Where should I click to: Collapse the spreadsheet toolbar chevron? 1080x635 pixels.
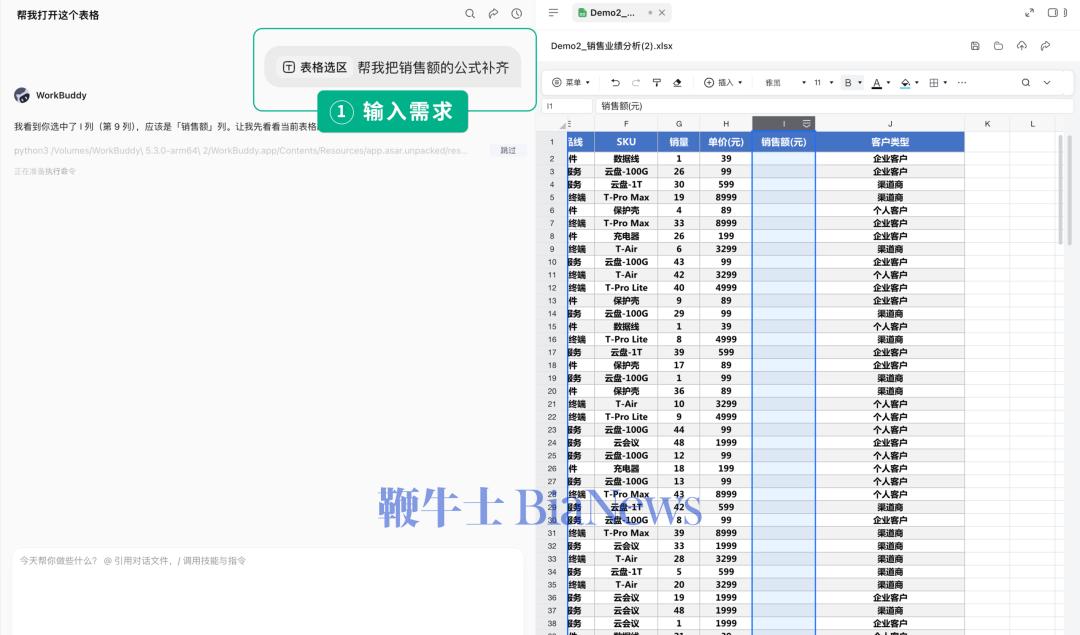pos(1047,83)
